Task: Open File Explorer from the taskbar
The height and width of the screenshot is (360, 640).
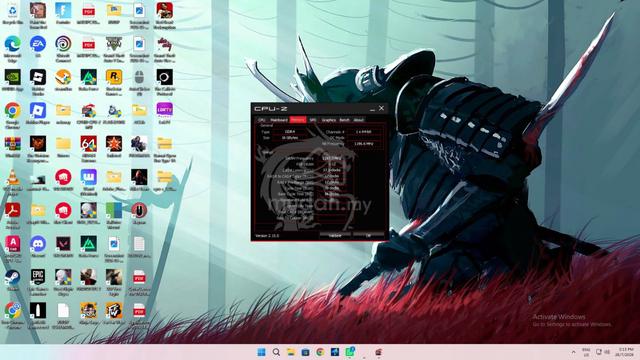Action: (x=291, y=352)
